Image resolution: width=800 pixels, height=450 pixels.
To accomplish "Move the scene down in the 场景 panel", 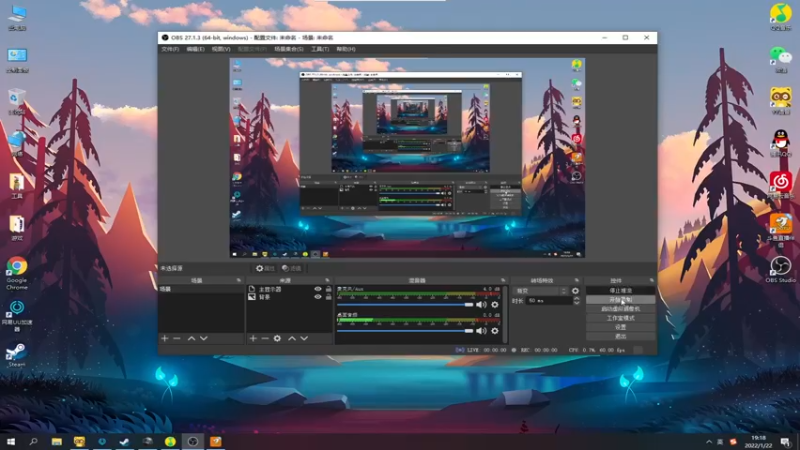I will [204, 338].
